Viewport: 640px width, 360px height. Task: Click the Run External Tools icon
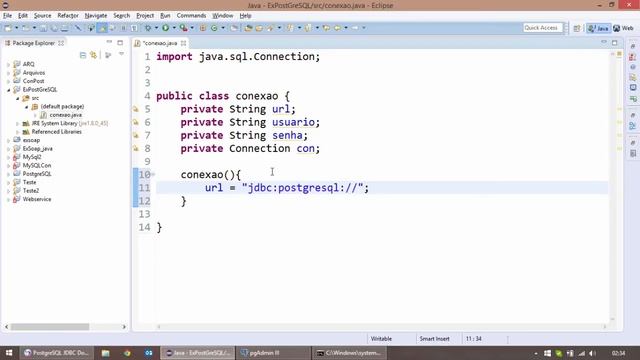pyautogui.click(x=184, y=28)
